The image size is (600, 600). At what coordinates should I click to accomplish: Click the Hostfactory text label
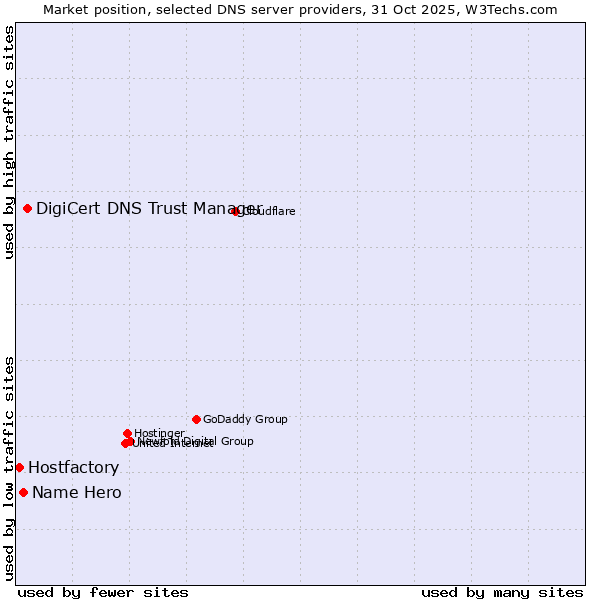[x=73, y=467]
